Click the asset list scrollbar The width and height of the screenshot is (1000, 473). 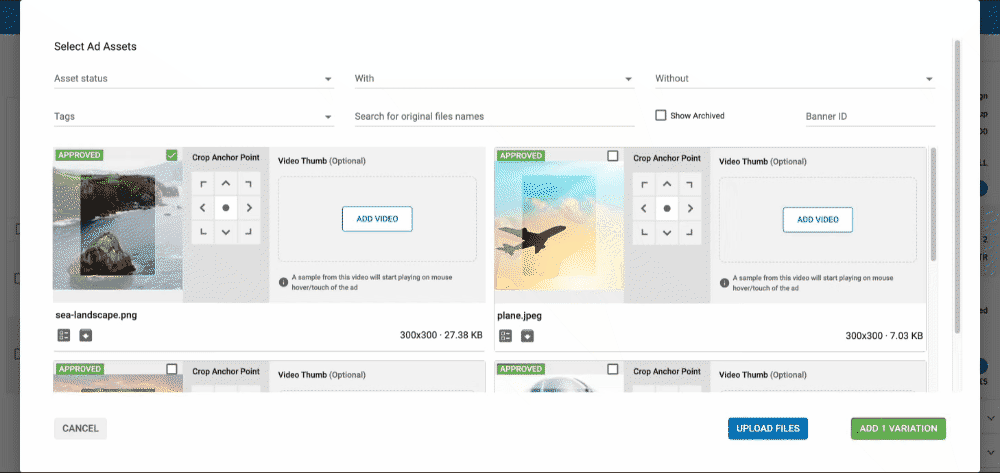pyautogui.click(x=934, y=204)
